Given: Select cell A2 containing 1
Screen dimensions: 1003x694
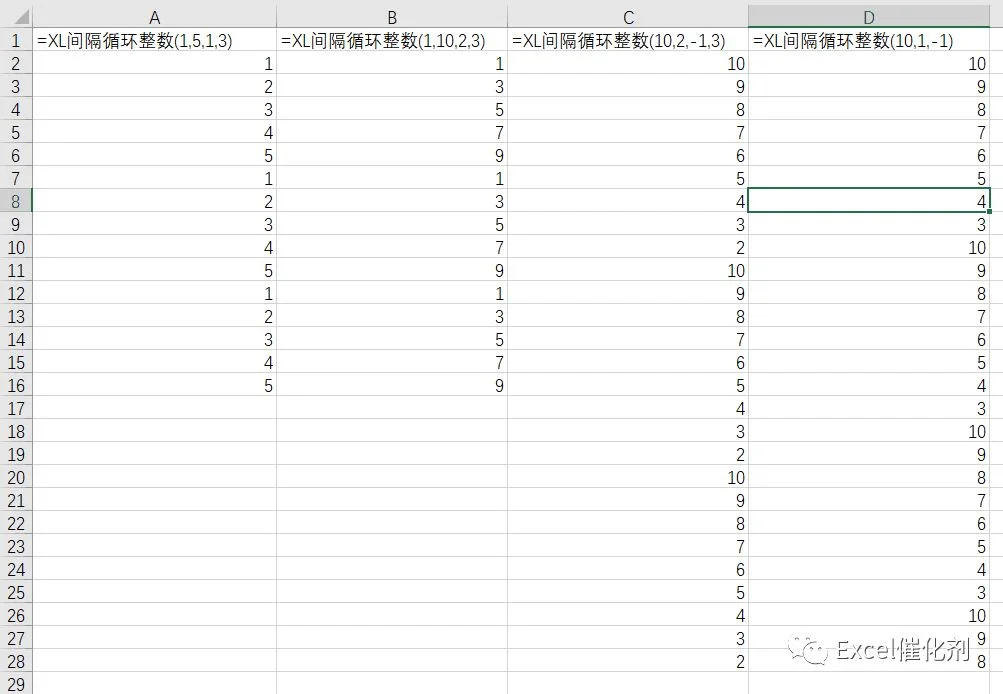Looking at the screenshot, I should (x=154, y=63).
